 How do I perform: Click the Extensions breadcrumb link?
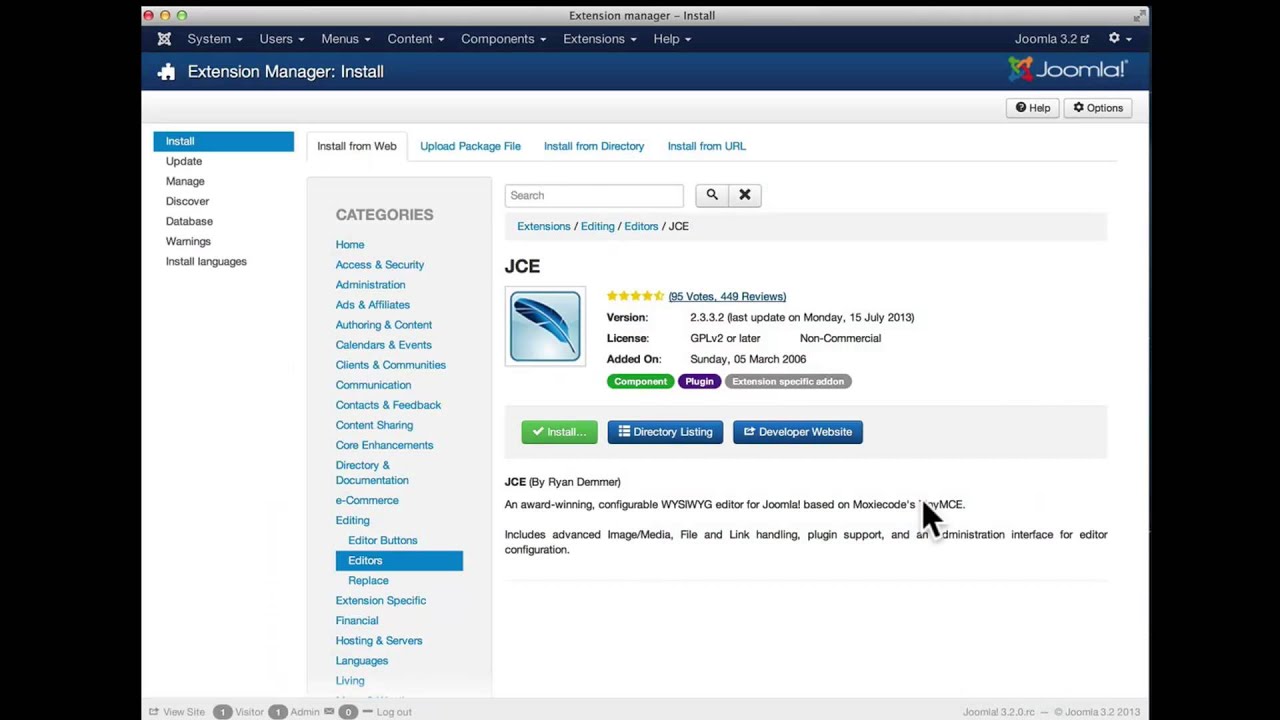pos(544,226)
